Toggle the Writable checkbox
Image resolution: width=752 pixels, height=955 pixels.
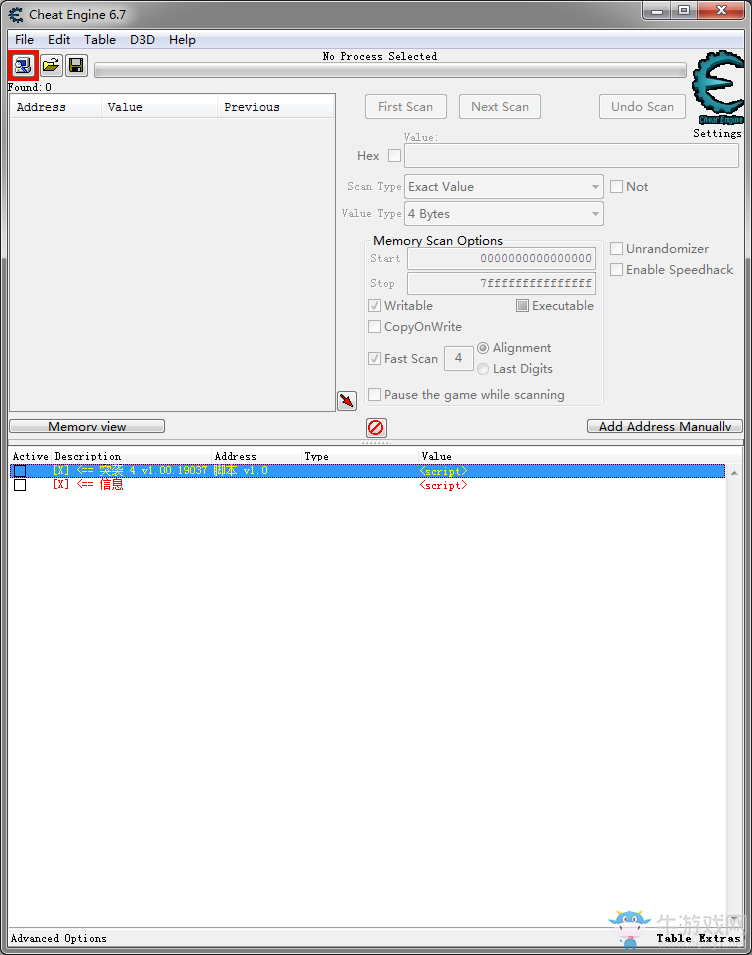[374, 306]
